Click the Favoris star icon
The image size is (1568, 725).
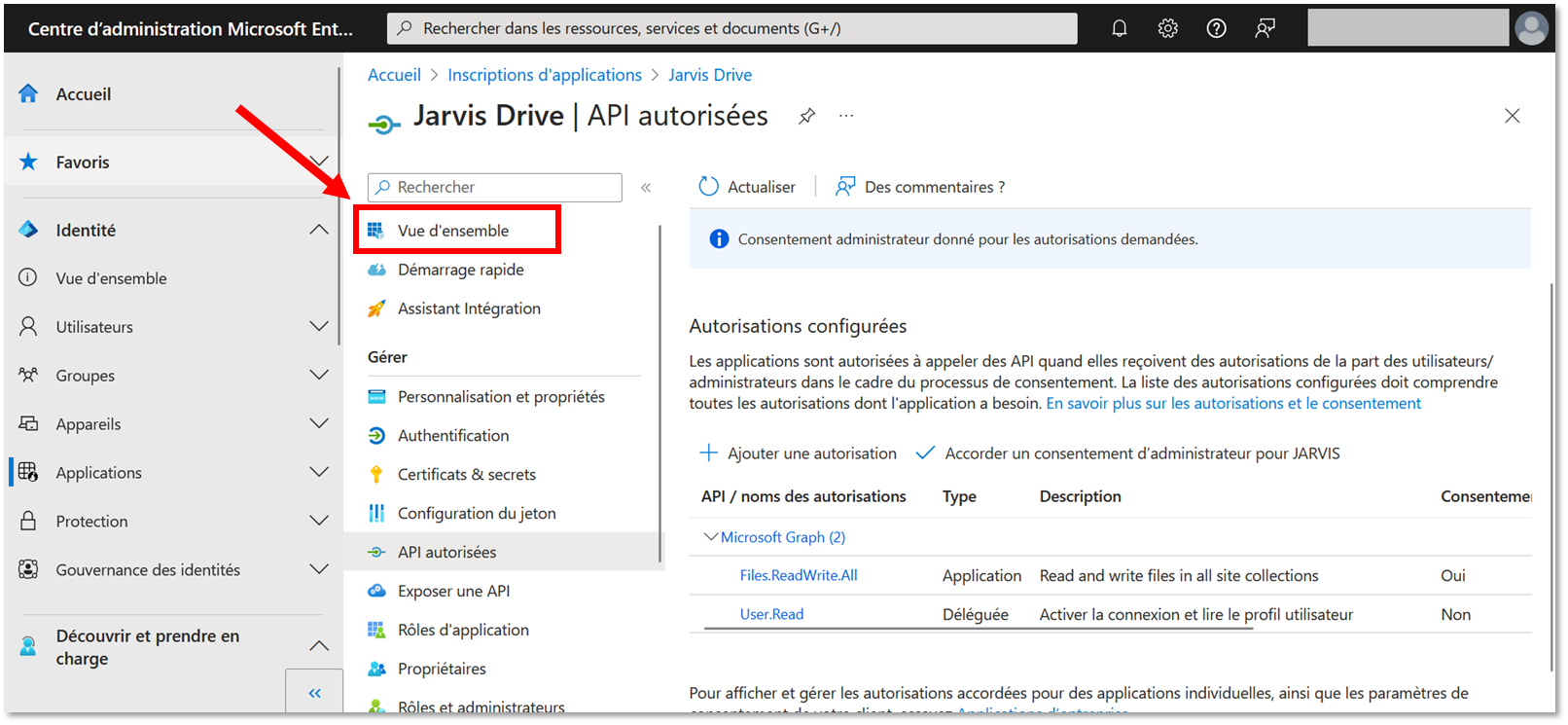(x=28, y=162)
